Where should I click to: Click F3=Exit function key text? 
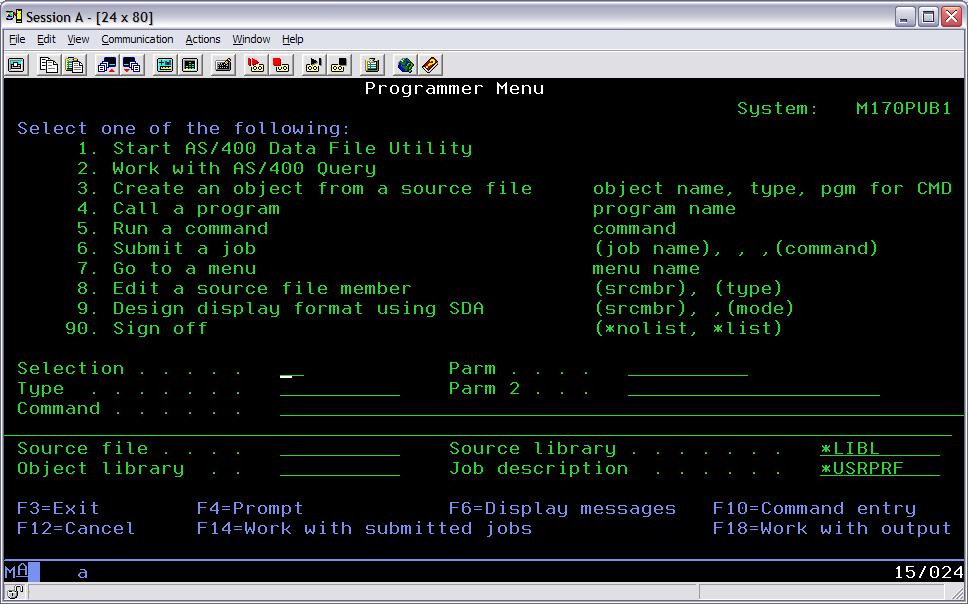coord(58,508)
